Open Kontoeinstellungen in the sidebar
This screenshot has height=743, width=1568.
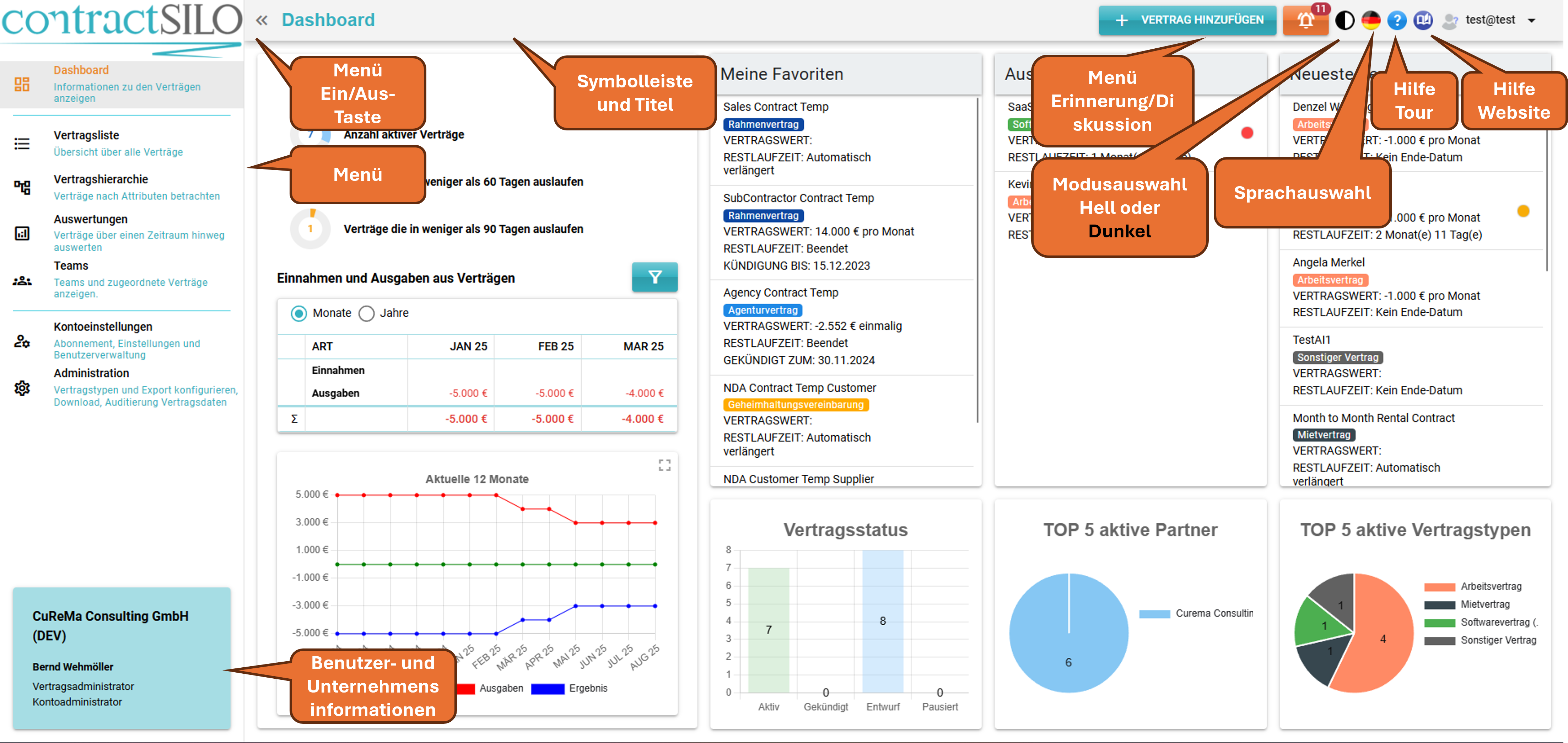pyautogui.click(x=103, y=327)
